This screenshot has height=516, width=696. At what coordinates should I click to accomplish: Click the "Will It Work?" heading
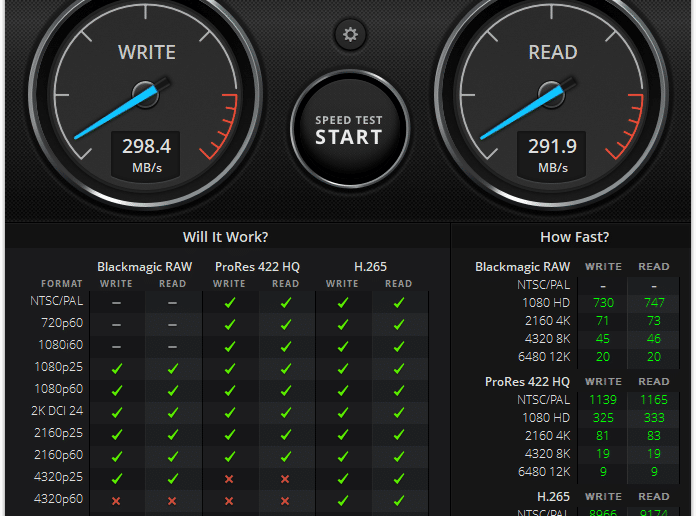click(x=225, y=237)
